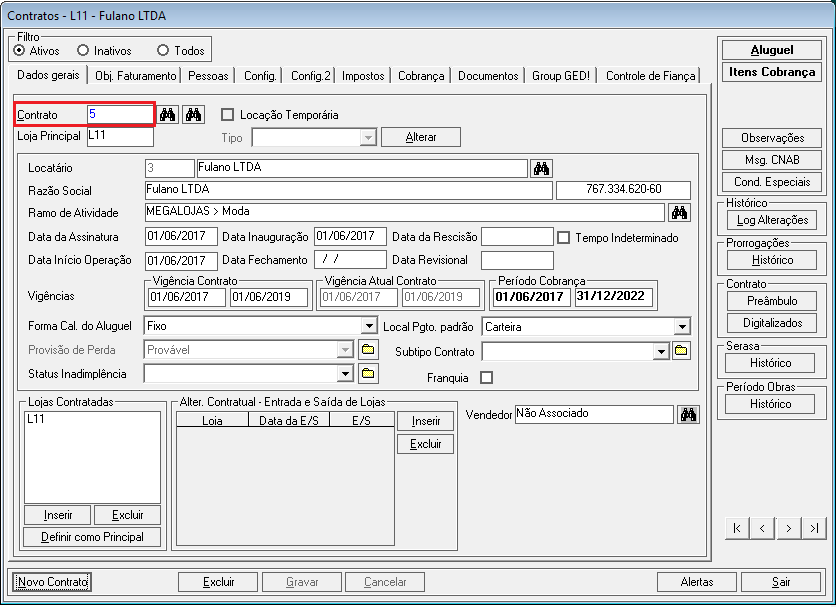Check the Locação Temporária checkbox
Screen dimensions: 836x607
pyautogui.click(x=228, y=115)
